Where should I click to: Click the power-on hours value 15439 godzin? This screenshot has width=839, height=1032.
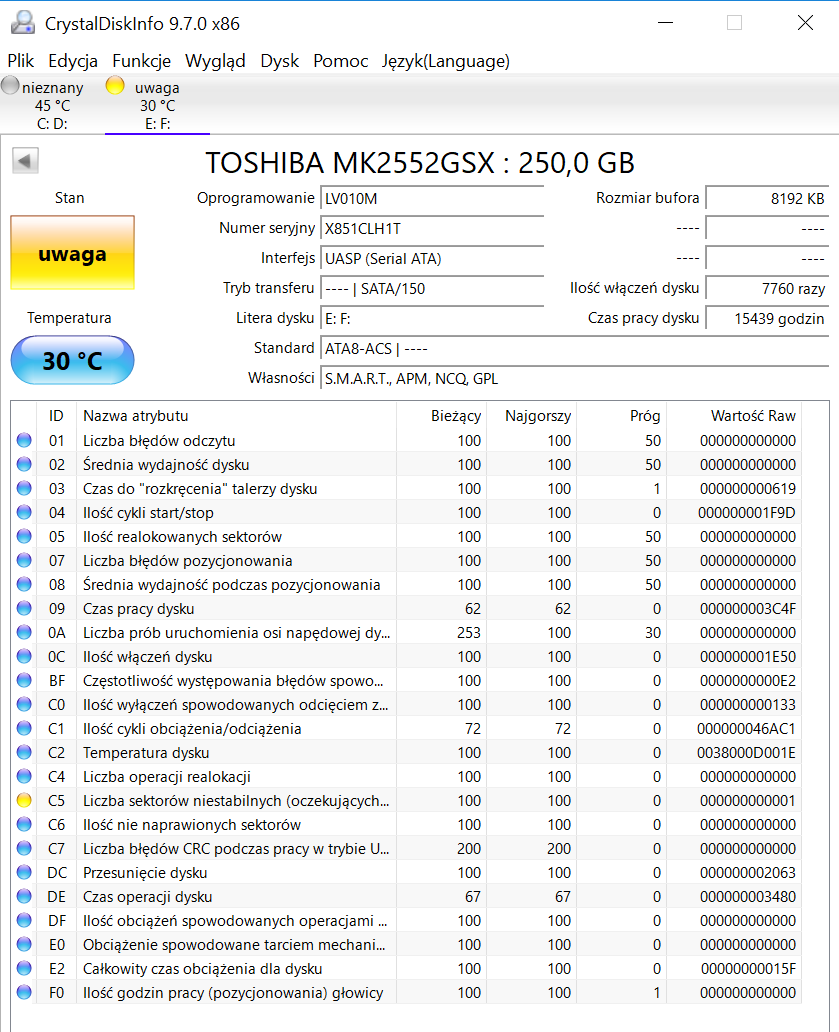[767, 319]
